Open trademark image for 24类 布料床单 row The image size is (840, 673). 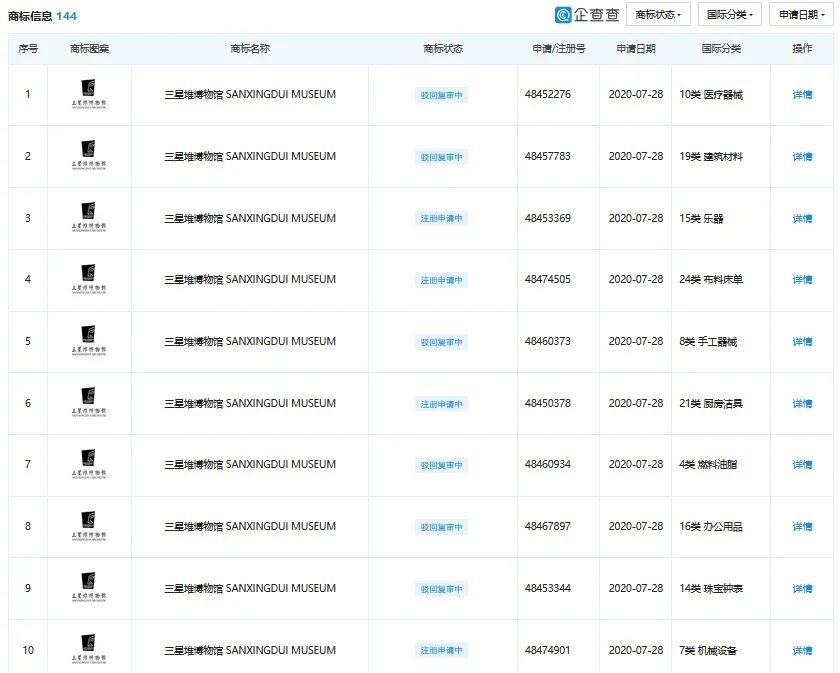pos(89,279)
